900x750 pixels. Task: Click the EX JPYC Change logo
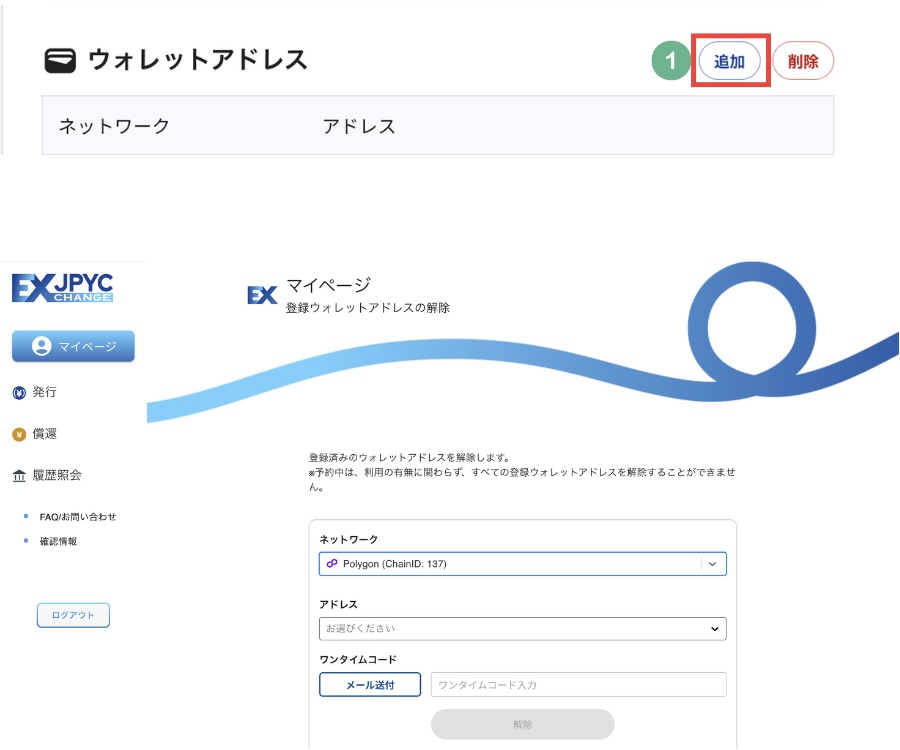[x=63, y=287]
